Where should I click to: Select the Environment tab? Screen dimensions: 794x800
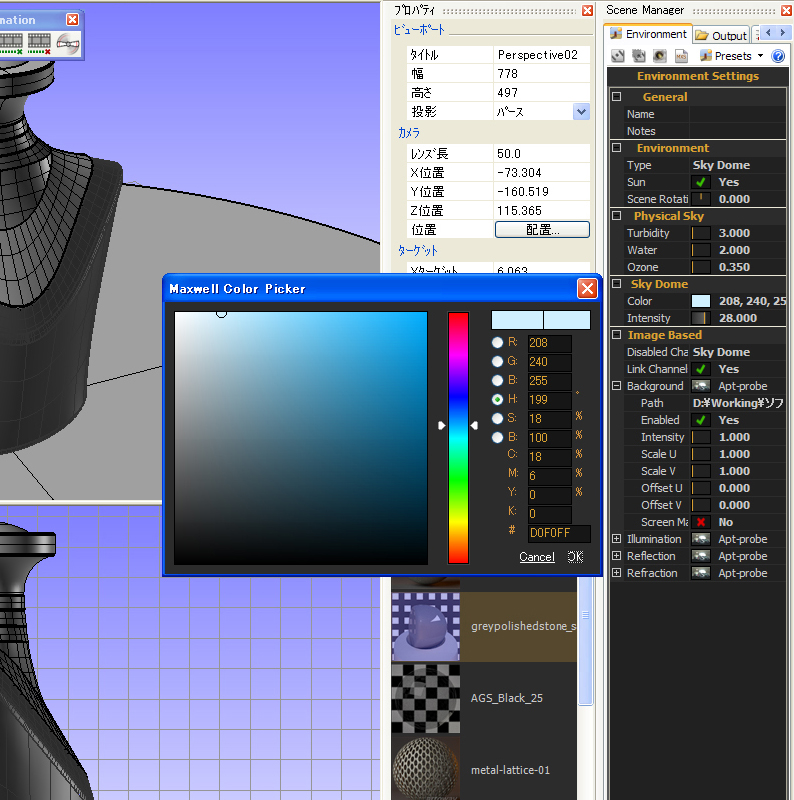648,35
